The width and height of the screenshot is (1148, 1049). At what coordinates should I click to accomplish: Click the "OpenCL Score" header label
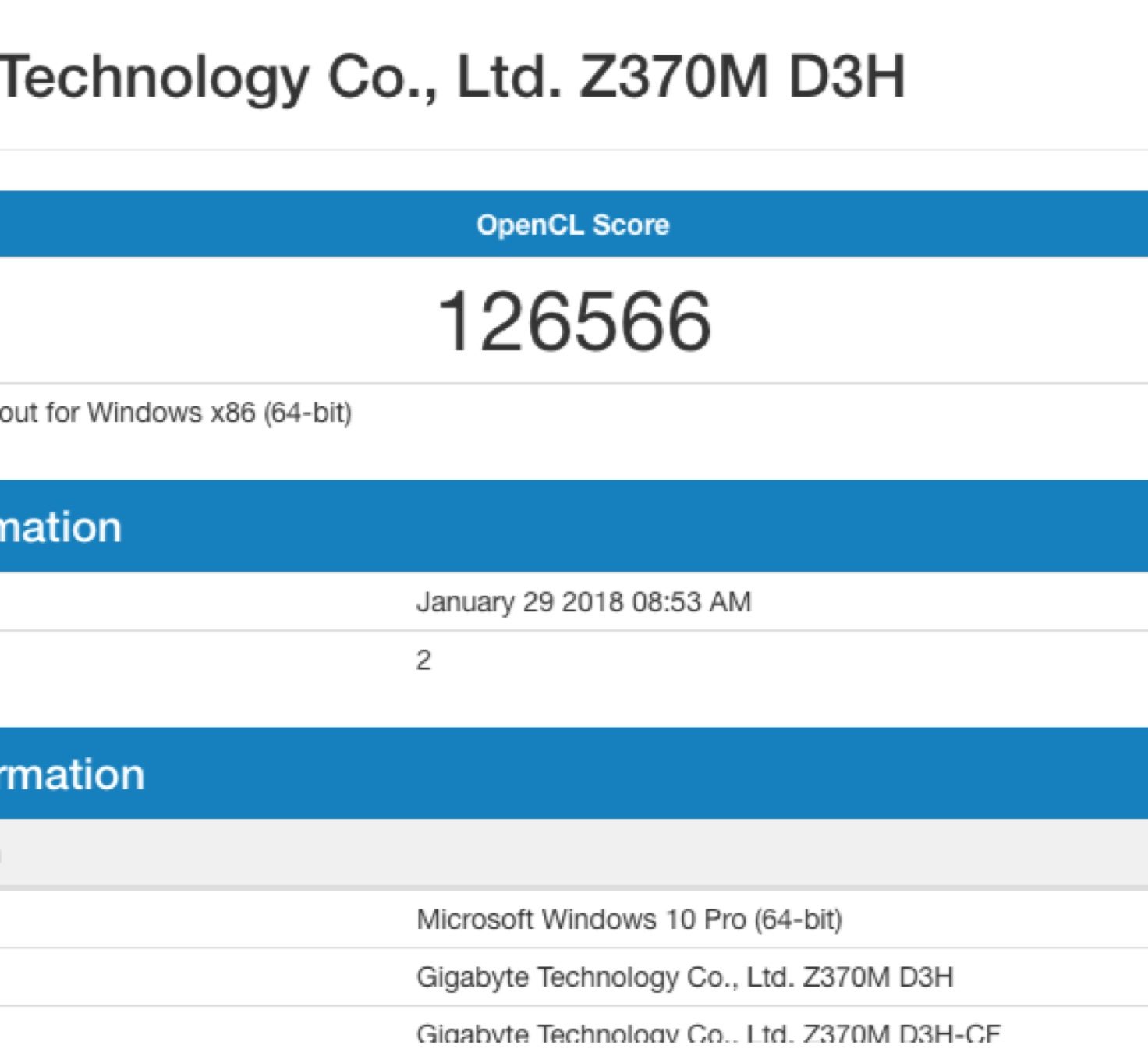572,225
